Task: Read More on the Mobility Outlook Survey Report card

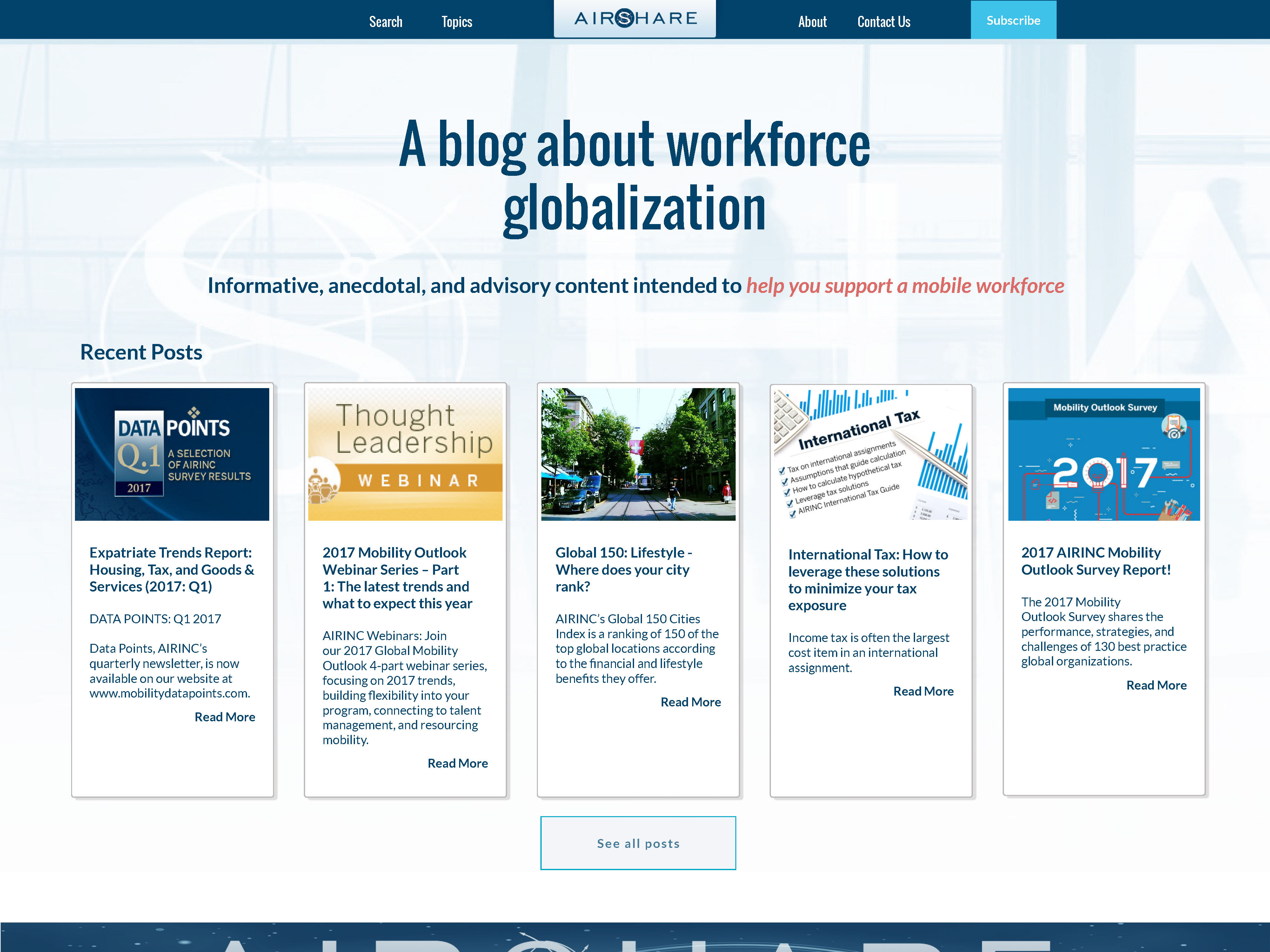Action: [x=1156, y=685]
